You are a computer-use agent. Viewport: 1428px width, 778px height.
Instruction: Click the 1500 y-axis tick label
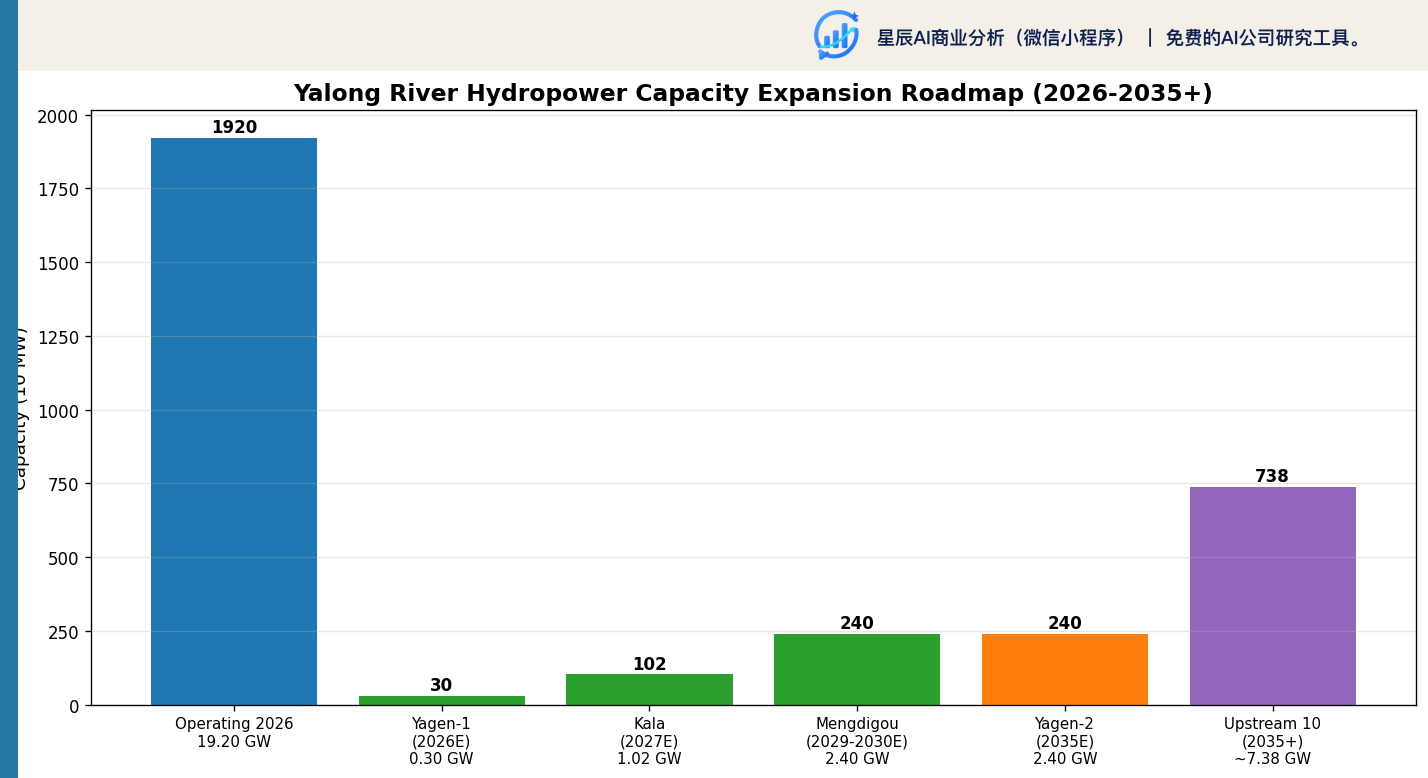(59, 263)
